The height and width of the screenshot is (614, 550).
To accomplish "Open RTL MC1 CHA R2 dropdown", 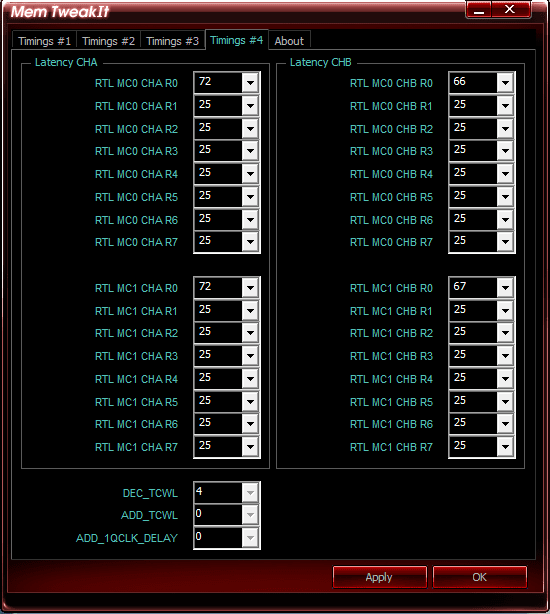I will pos(250,333).
